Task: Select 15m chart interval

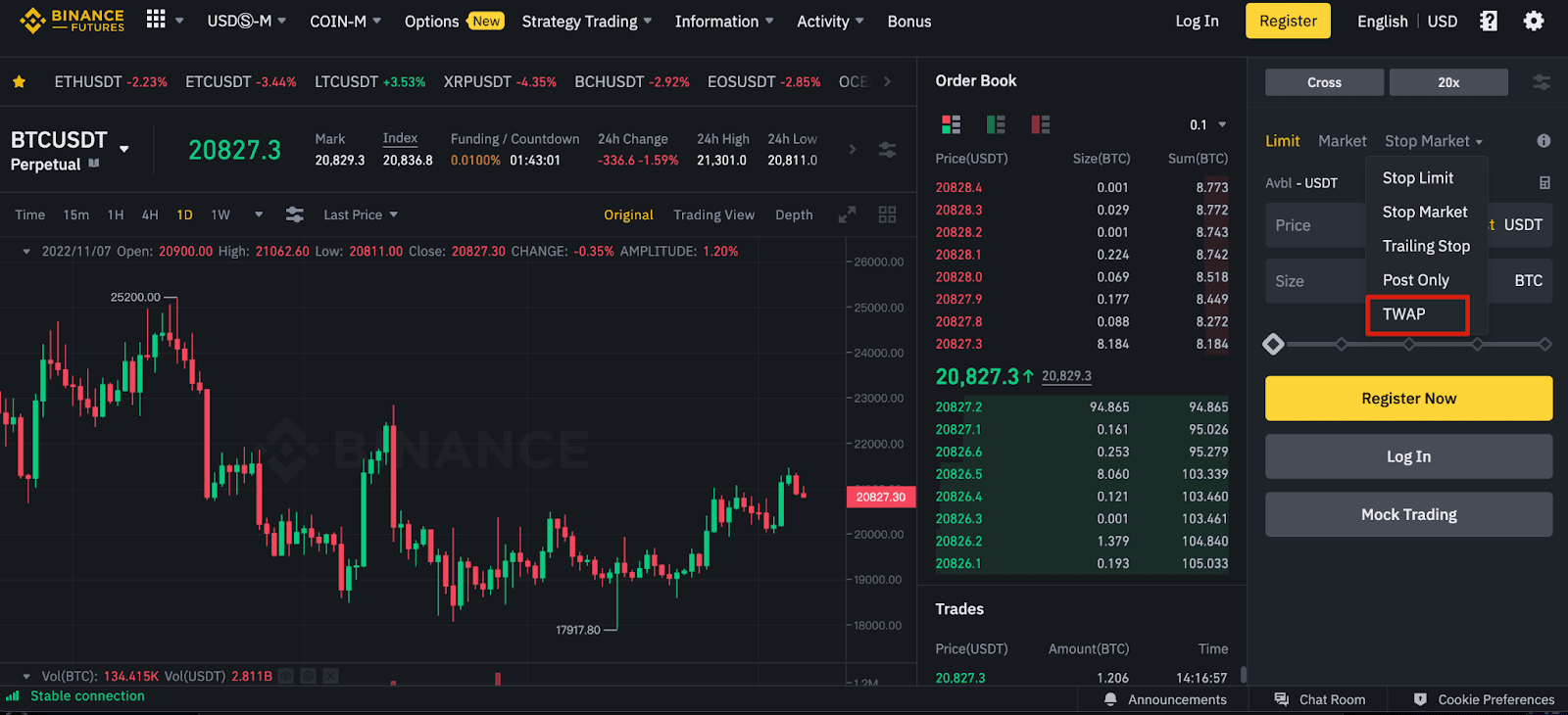Action: [x=75, y=214]
